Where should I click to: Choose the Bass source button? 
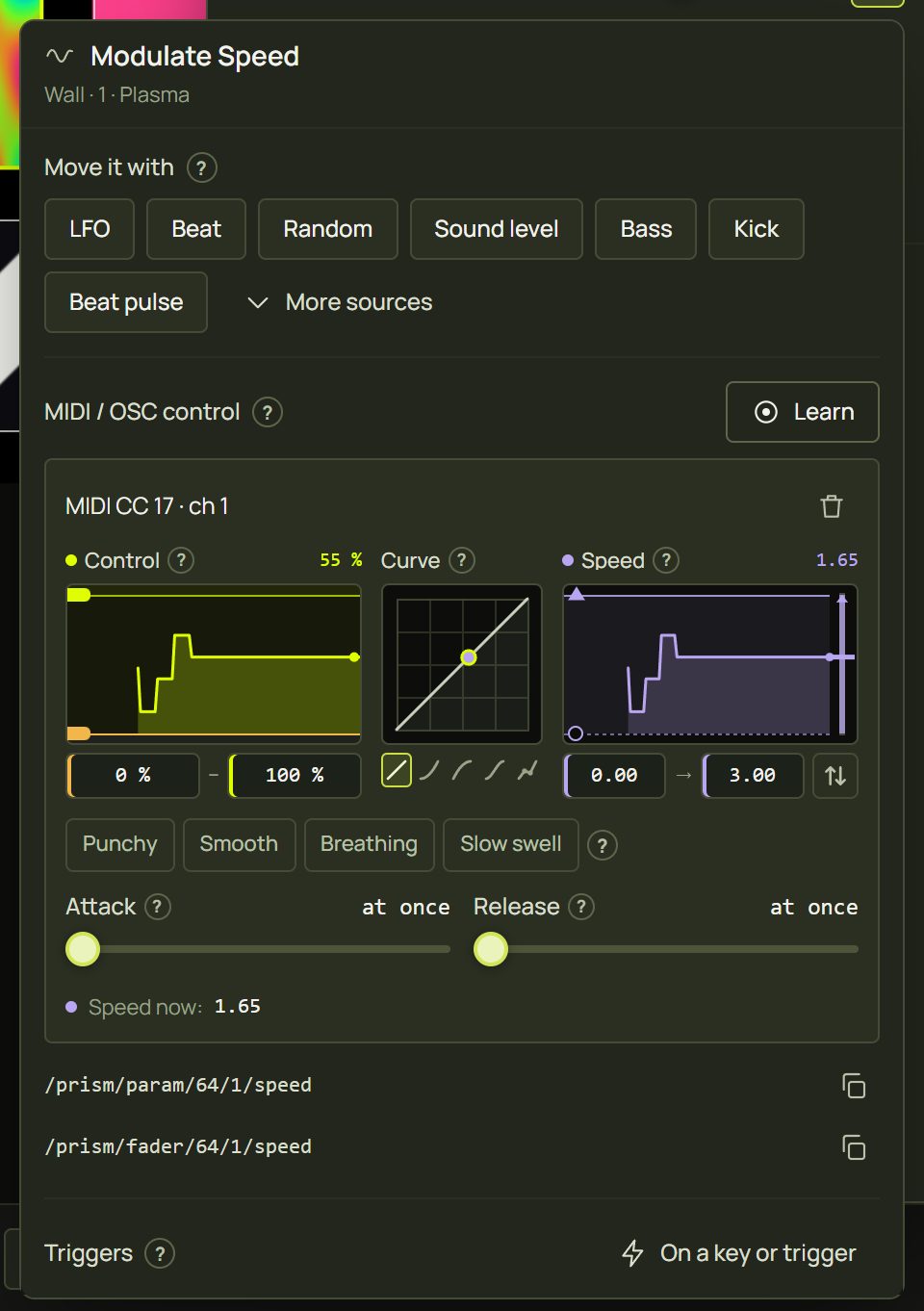click(646, 229)
